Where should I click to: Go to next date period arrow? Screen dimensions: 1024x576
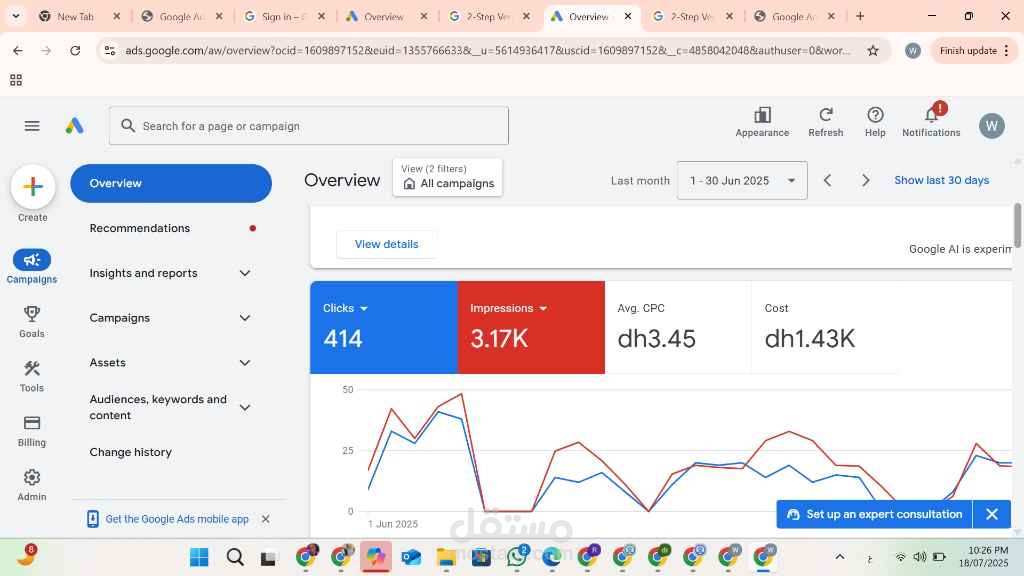865,180
